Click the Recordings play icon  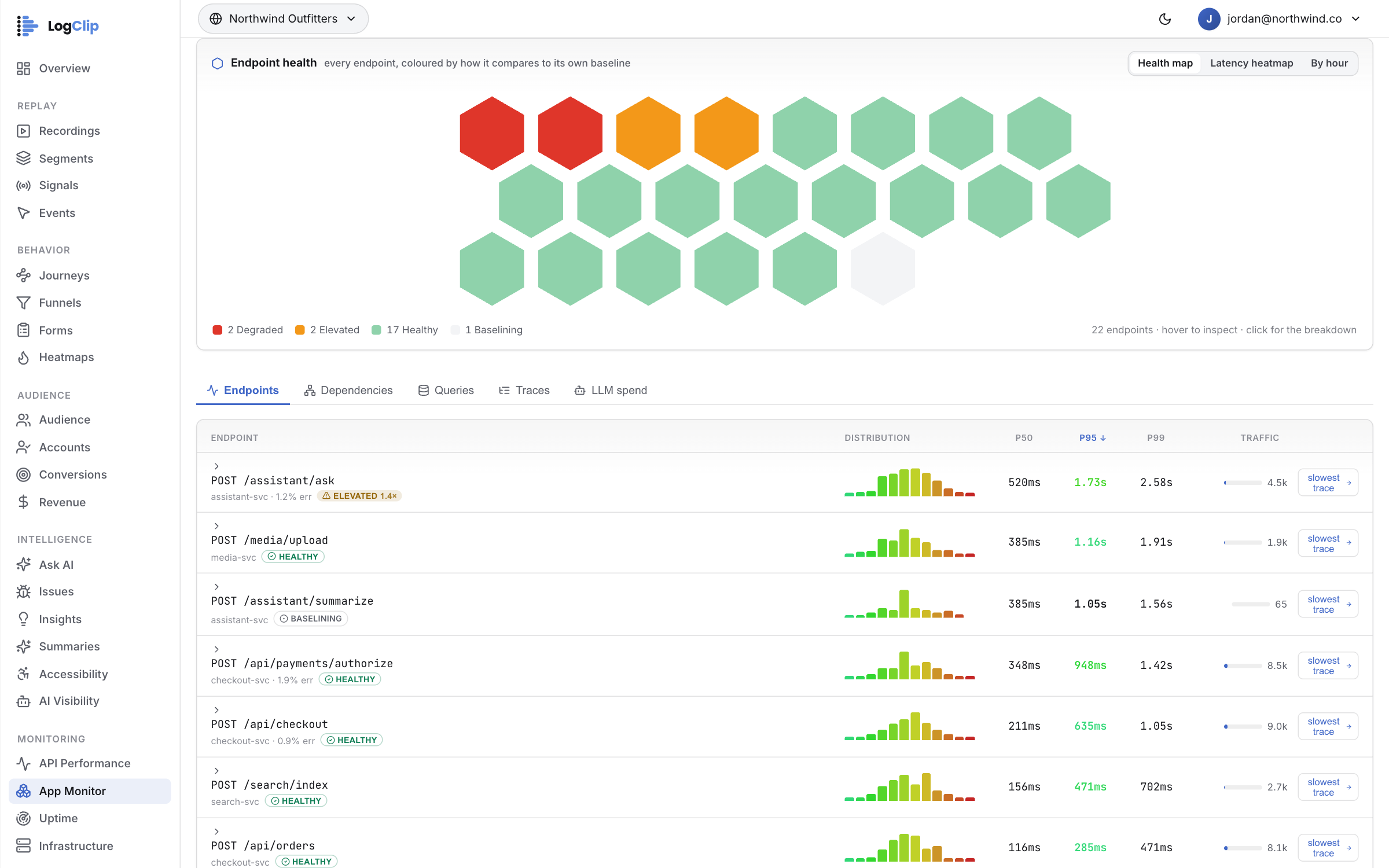(x=23, y=131)
